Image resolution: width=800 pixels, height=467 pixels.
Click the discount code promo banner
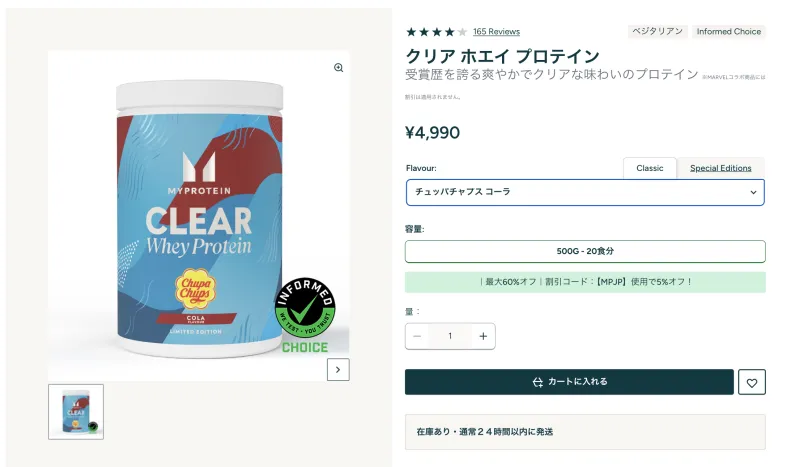(585, 282)
